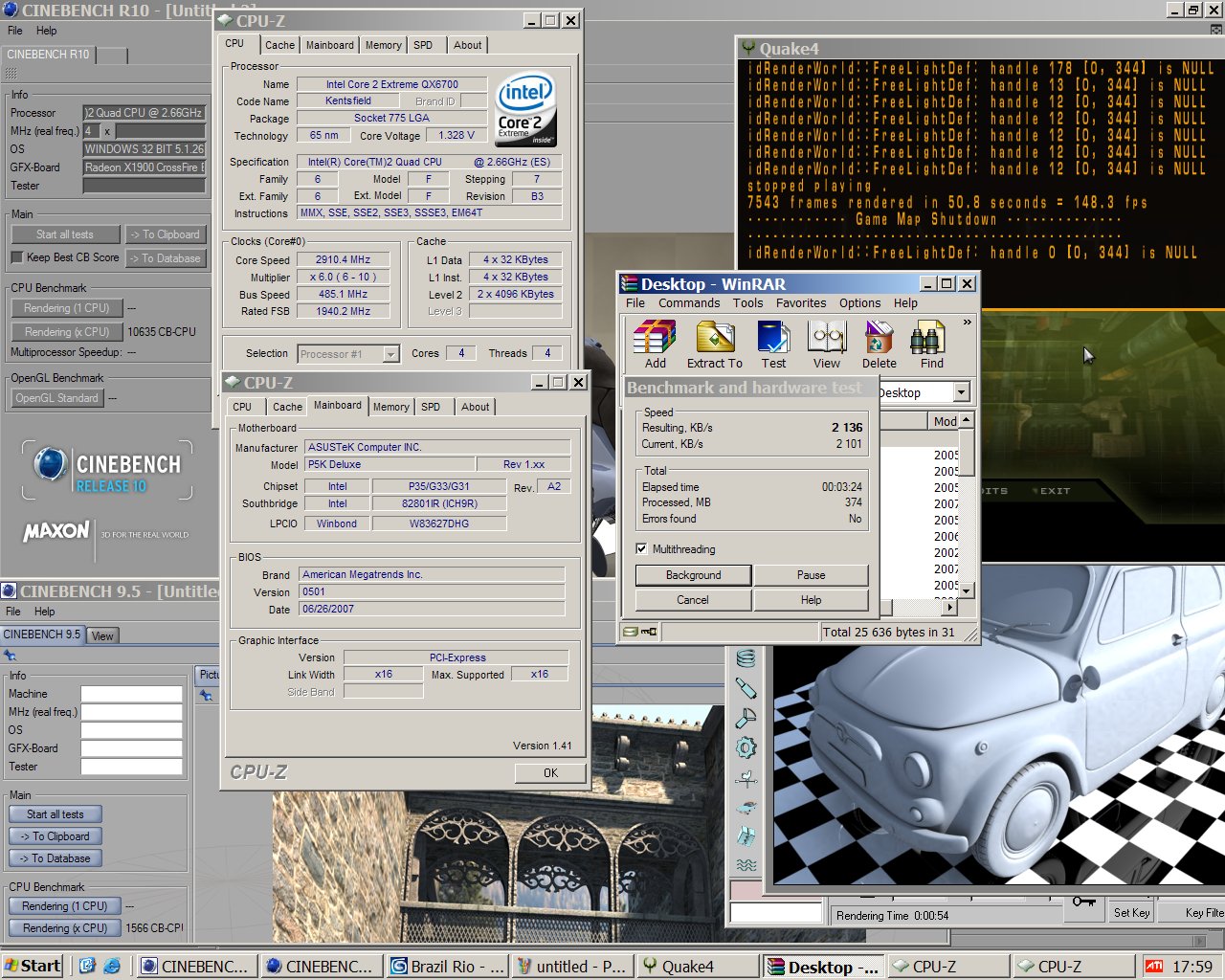Open Internet Explorer from quick launch

112,966
